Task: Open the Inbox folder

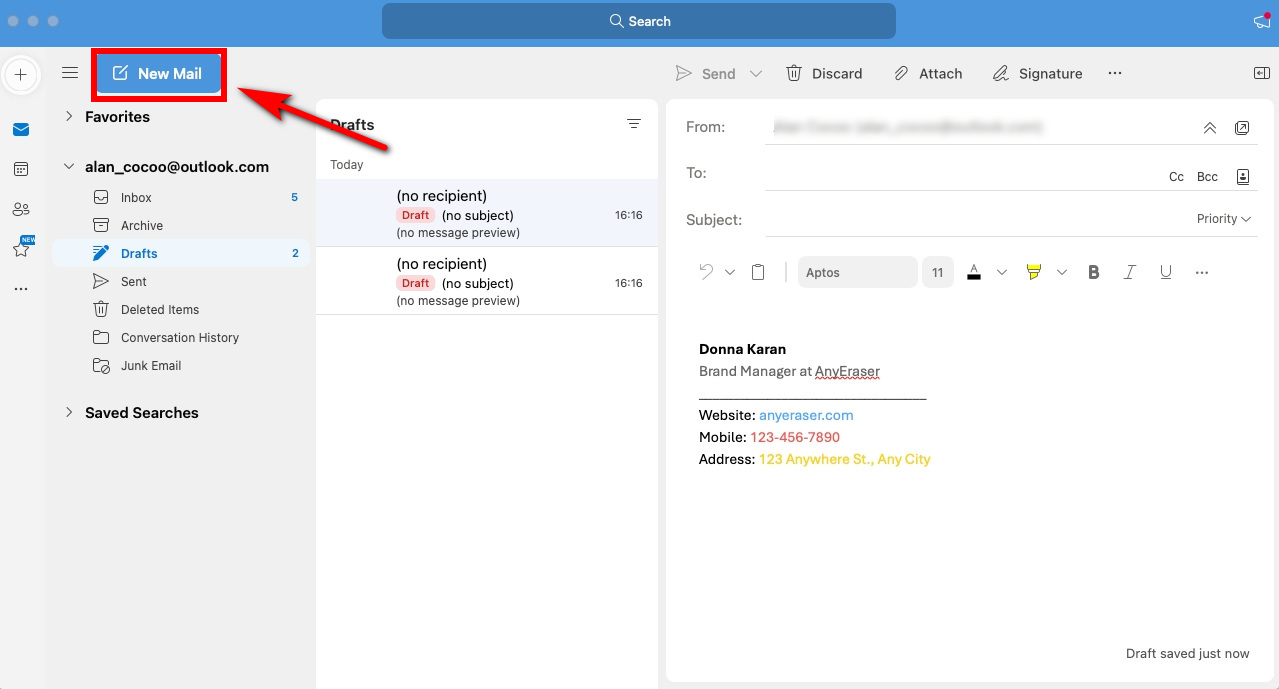Action: pos(136,197)
